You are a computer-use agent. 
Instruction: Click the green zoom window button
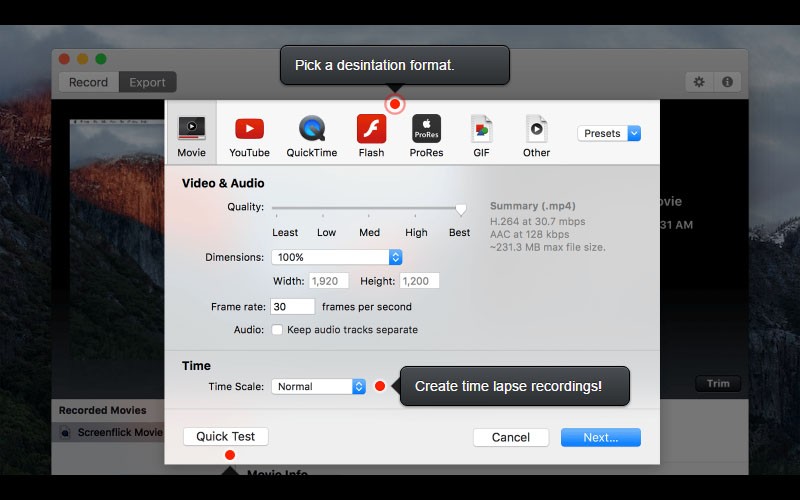tap(101, 59)
